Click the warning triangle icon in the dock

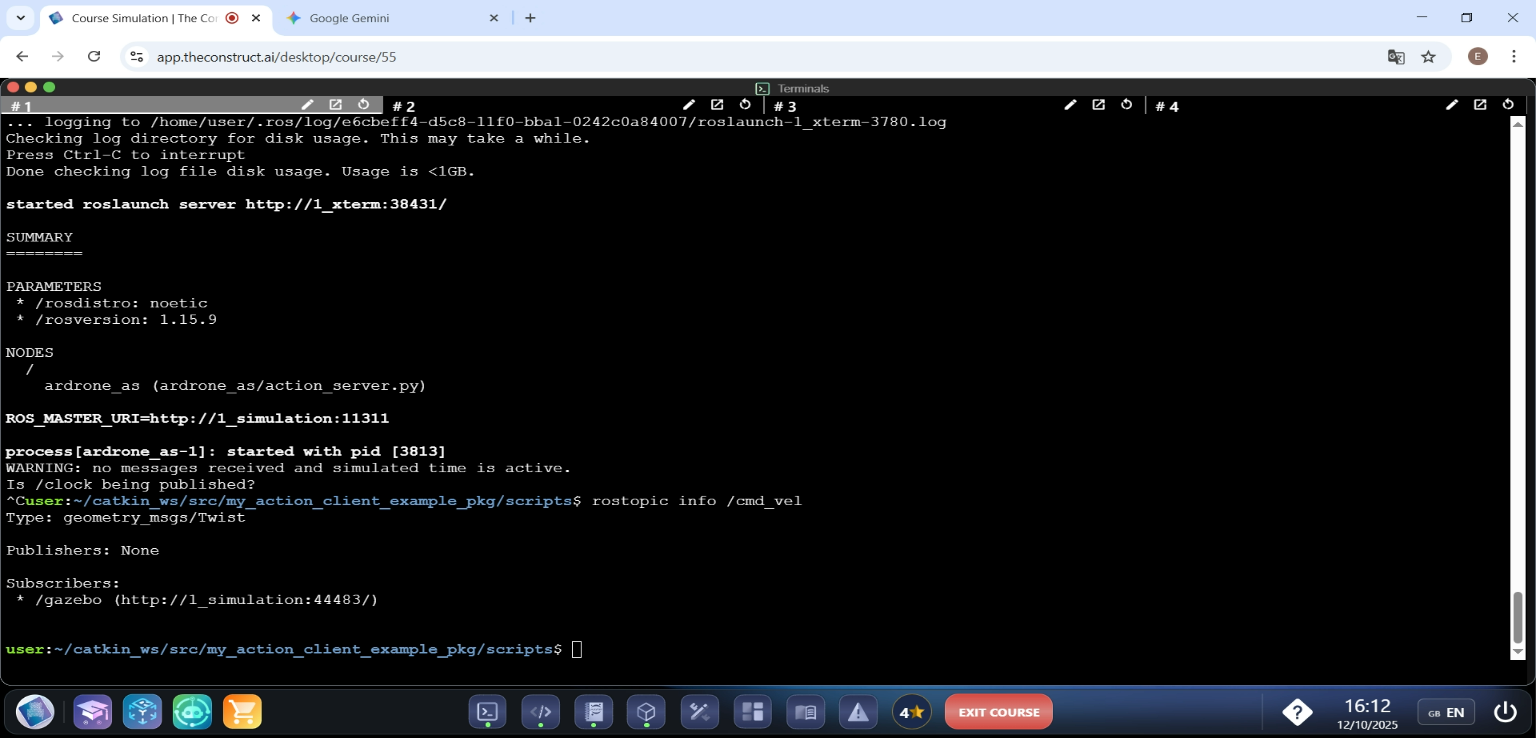(x=858, y=712)
